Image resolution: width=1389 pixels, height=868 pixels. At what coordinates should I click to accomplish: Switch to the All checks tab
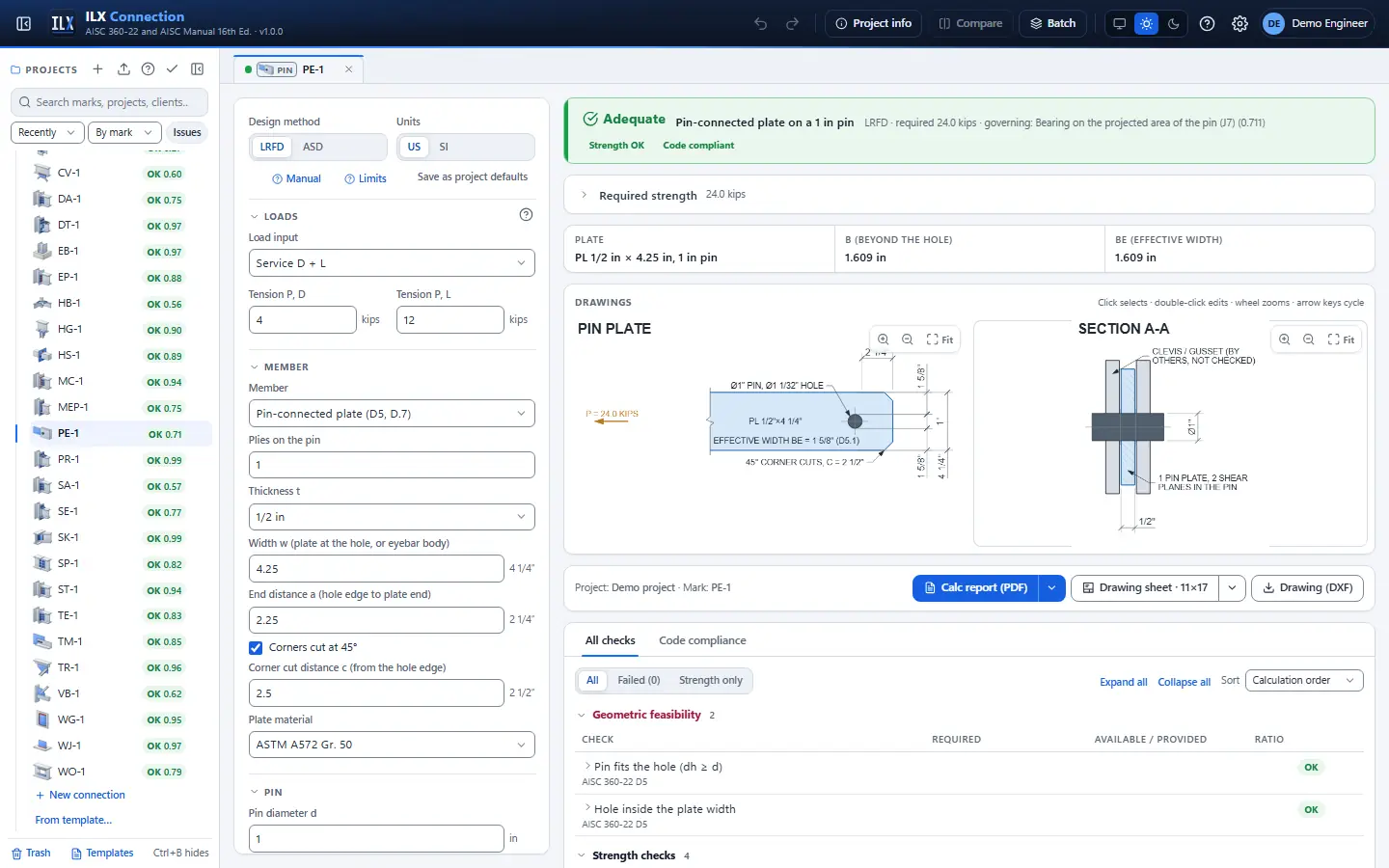pos(610,640)
